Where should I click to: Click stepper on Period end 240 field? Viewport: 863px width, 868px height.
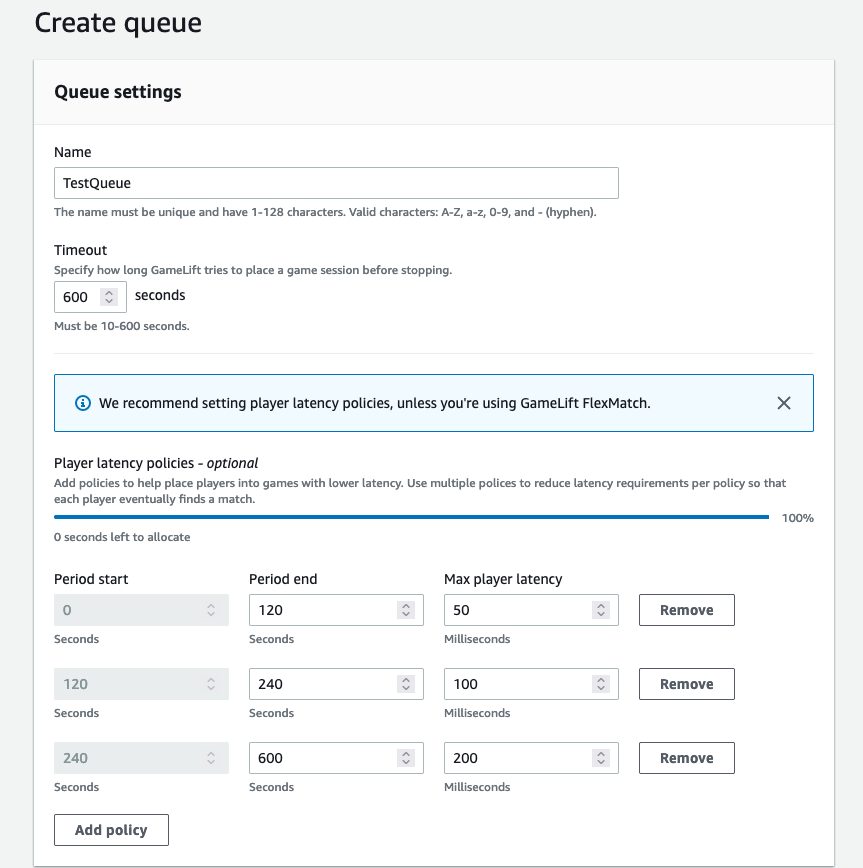[x=405, y=684]
